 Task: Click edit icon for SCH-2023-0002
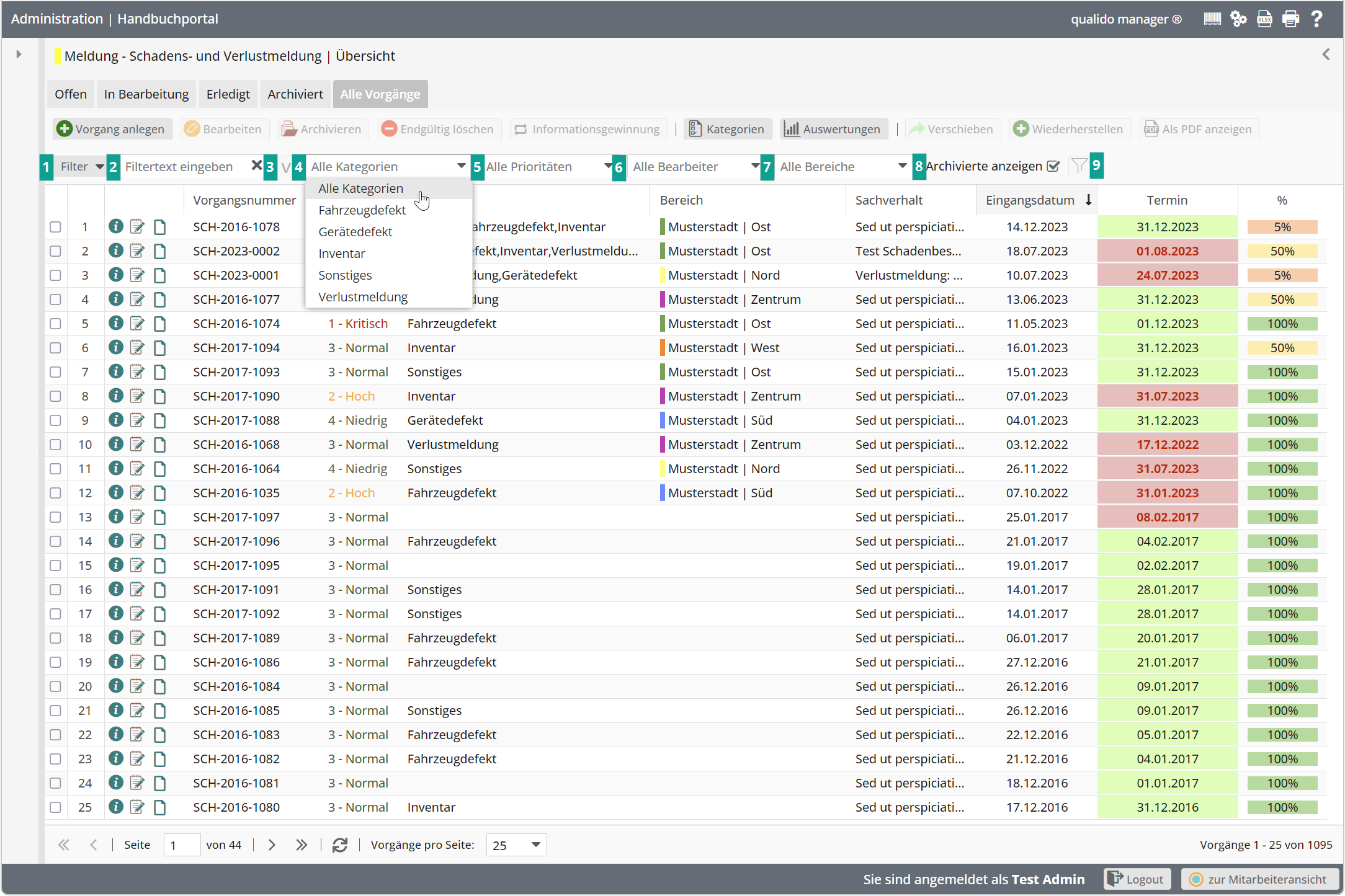click(137, 251)
